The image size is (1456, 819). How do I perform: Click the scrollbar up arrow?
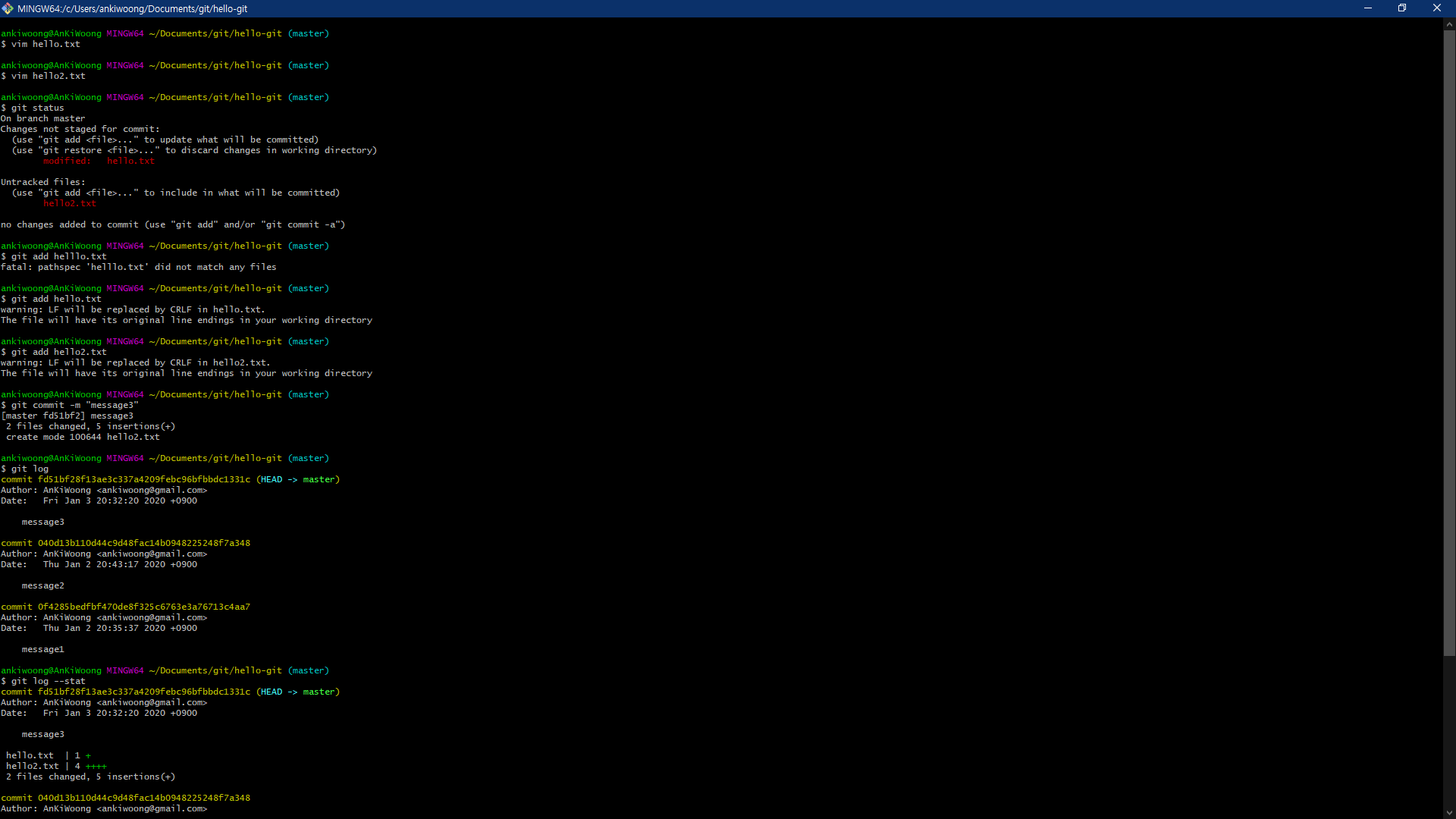pyautogui.click(x=1449, y=24)
